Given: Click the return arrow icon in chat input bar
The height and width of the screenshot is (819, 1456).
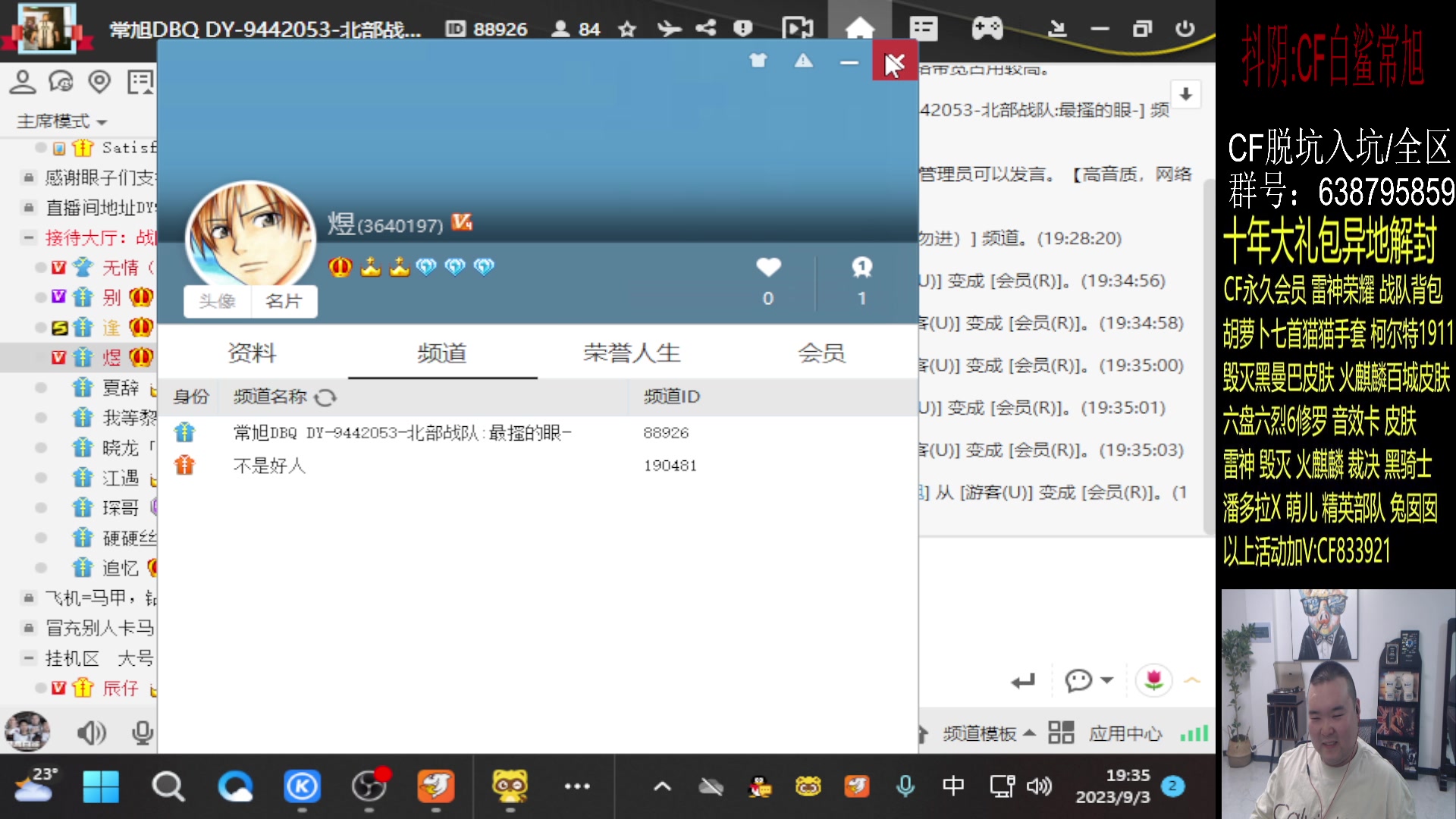Looking at the screenshot, I should (1023, 681).
